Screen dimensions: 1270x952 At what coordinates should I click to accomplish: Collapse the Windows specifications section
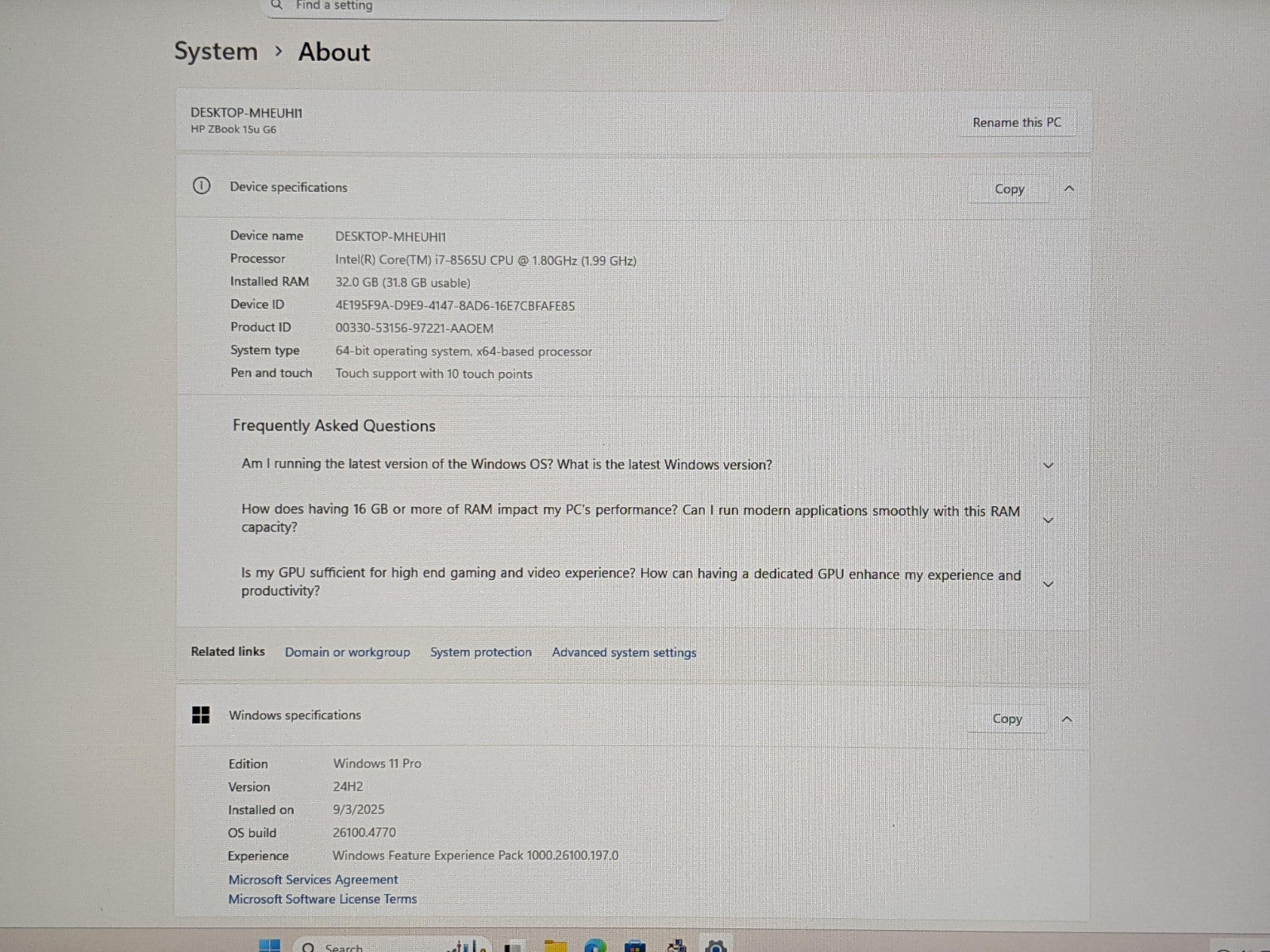pyautogui.click(x=1067, y=720)
